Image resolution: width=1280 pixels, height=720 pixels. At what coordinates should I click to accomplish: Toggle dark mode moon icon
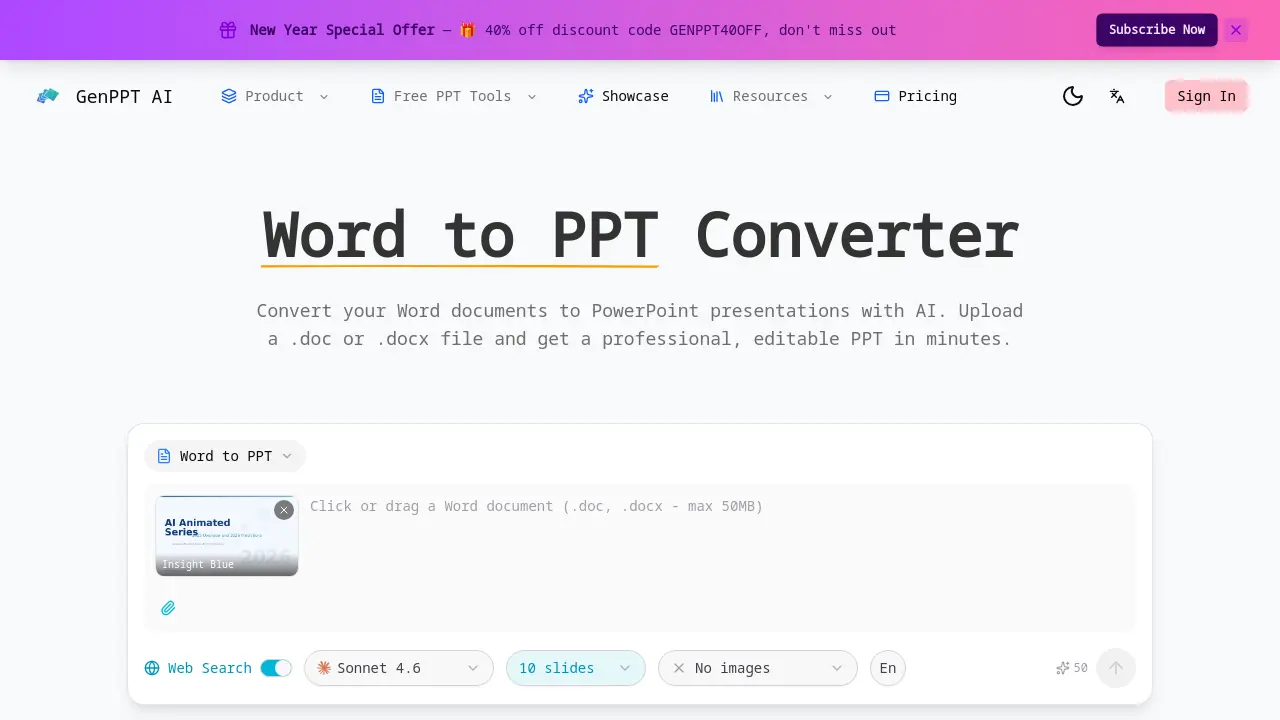click(1073, 96)
